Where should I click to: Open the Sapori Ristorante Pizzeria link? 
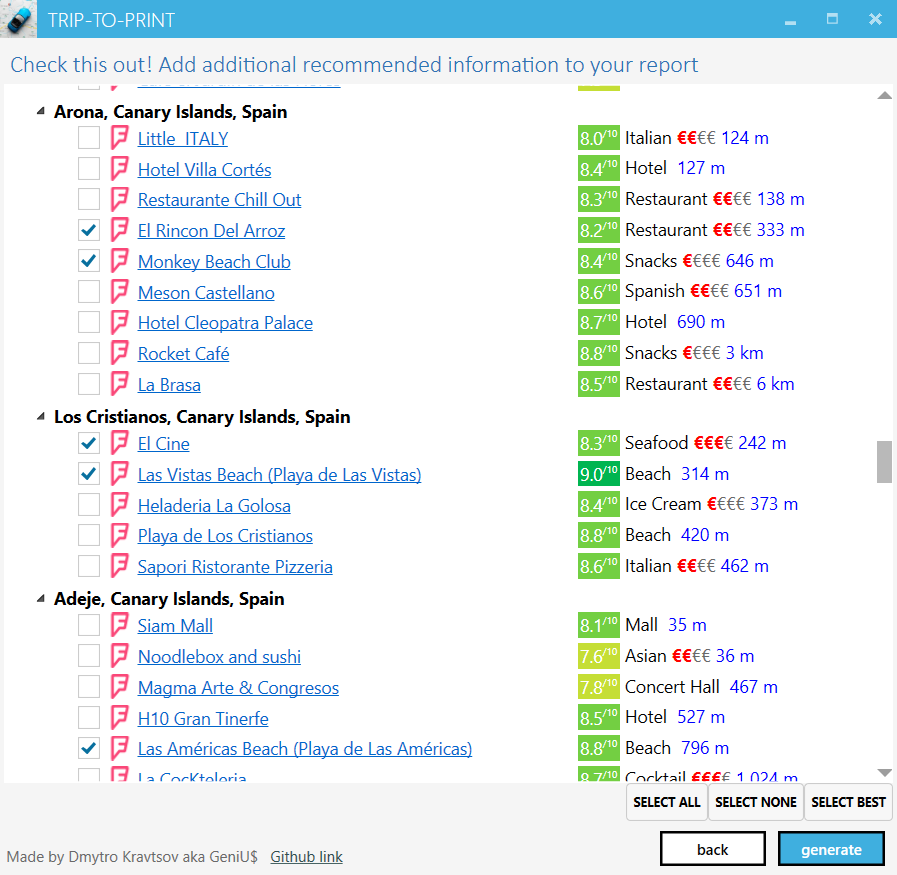click(235, 567)
